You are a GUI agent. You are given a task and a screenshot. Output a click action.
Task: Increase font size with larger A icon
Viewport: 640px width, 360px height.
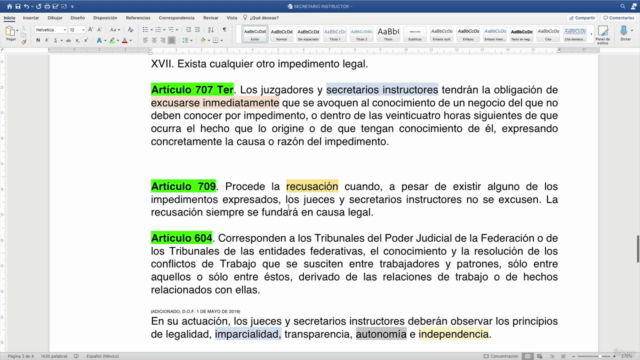coord(91,30)
